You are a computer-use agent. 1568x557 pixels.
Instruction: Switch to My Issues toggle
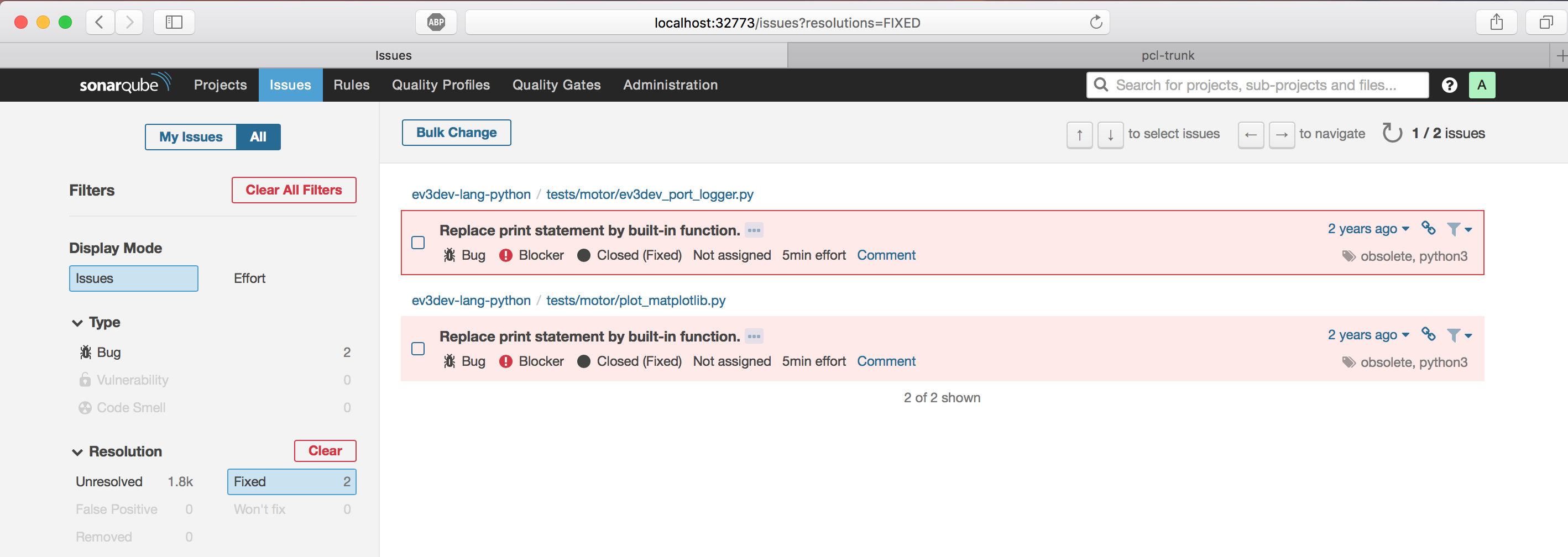[x=191, y=137]
